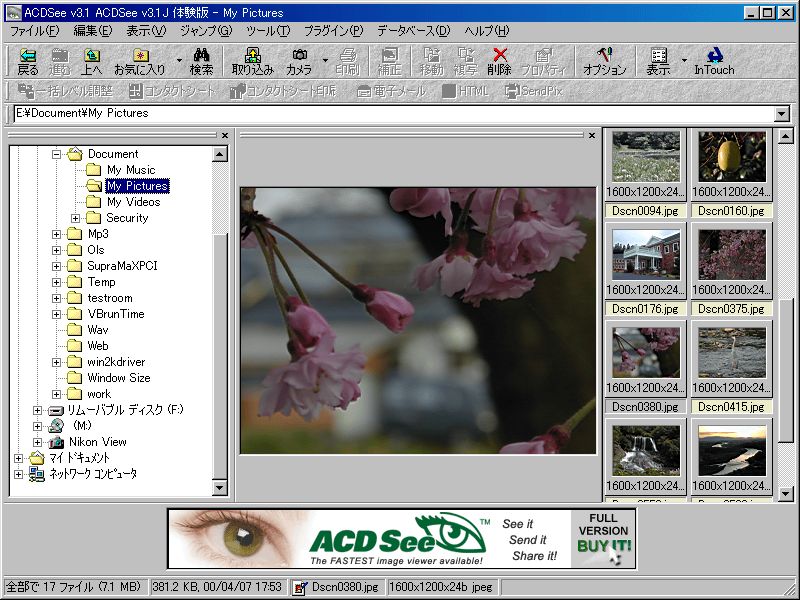
Task: Open the ファイル(F) menu
Action: [34, 31]
